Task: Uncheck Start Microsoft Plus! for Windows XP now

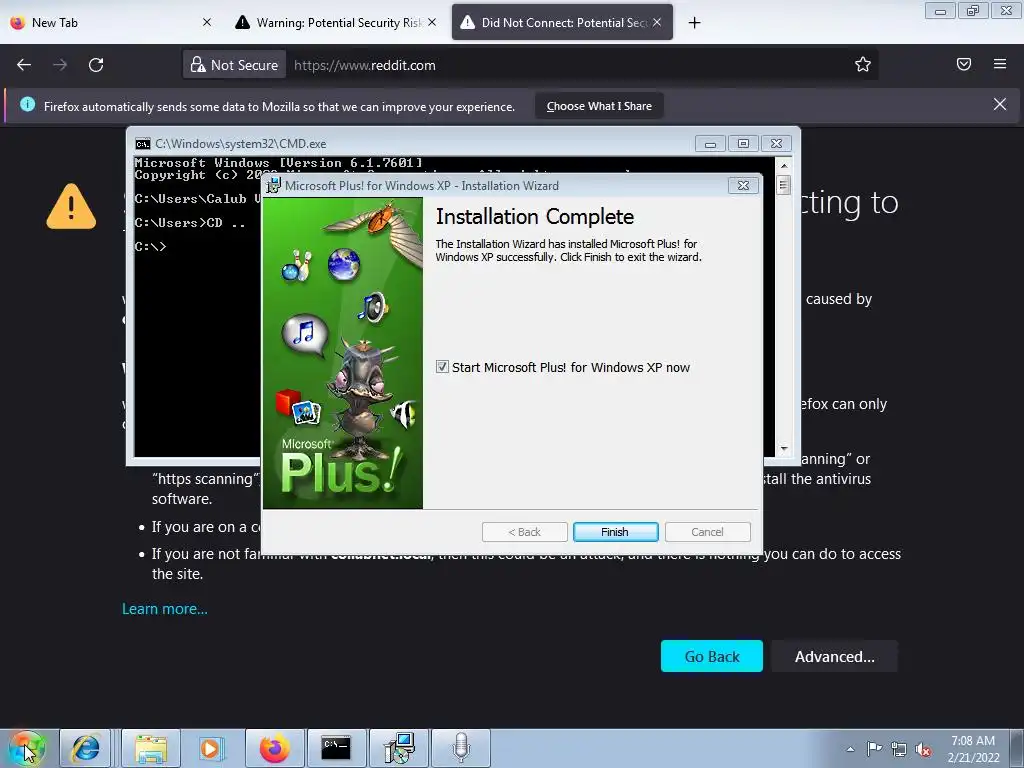Action: click(x=442, y=367)
